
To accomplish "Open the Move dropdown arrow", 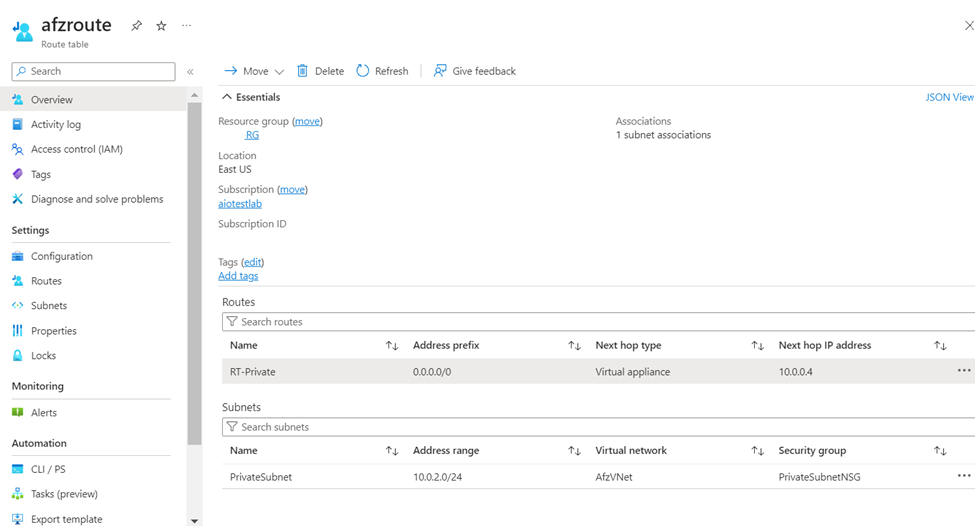I will click(279, 72).
